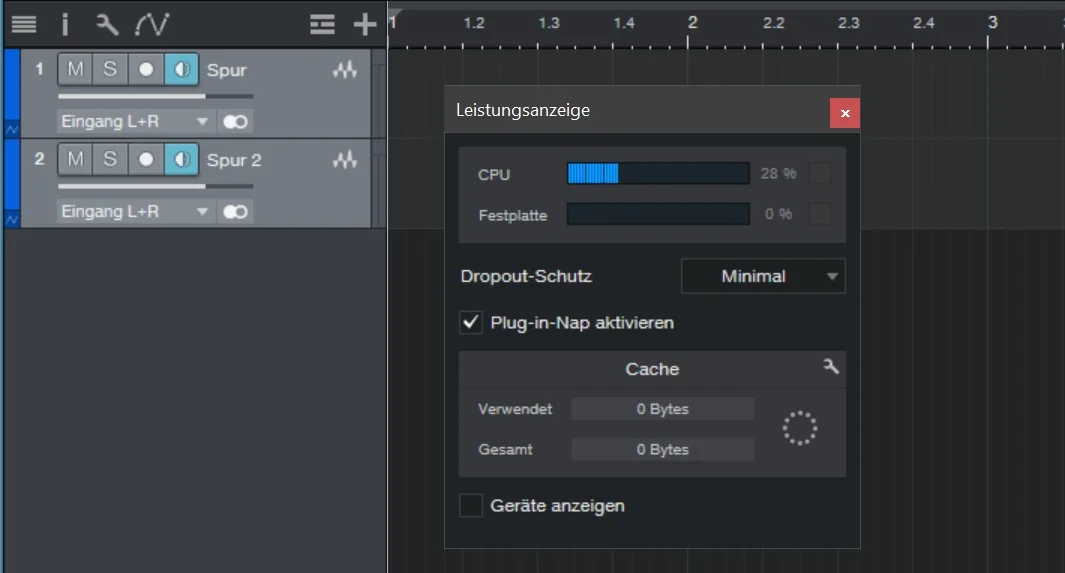Click timeline ruler at 2.4
Image resolution: width=1065 pixels, height=573 pixels.
point(923,24)
